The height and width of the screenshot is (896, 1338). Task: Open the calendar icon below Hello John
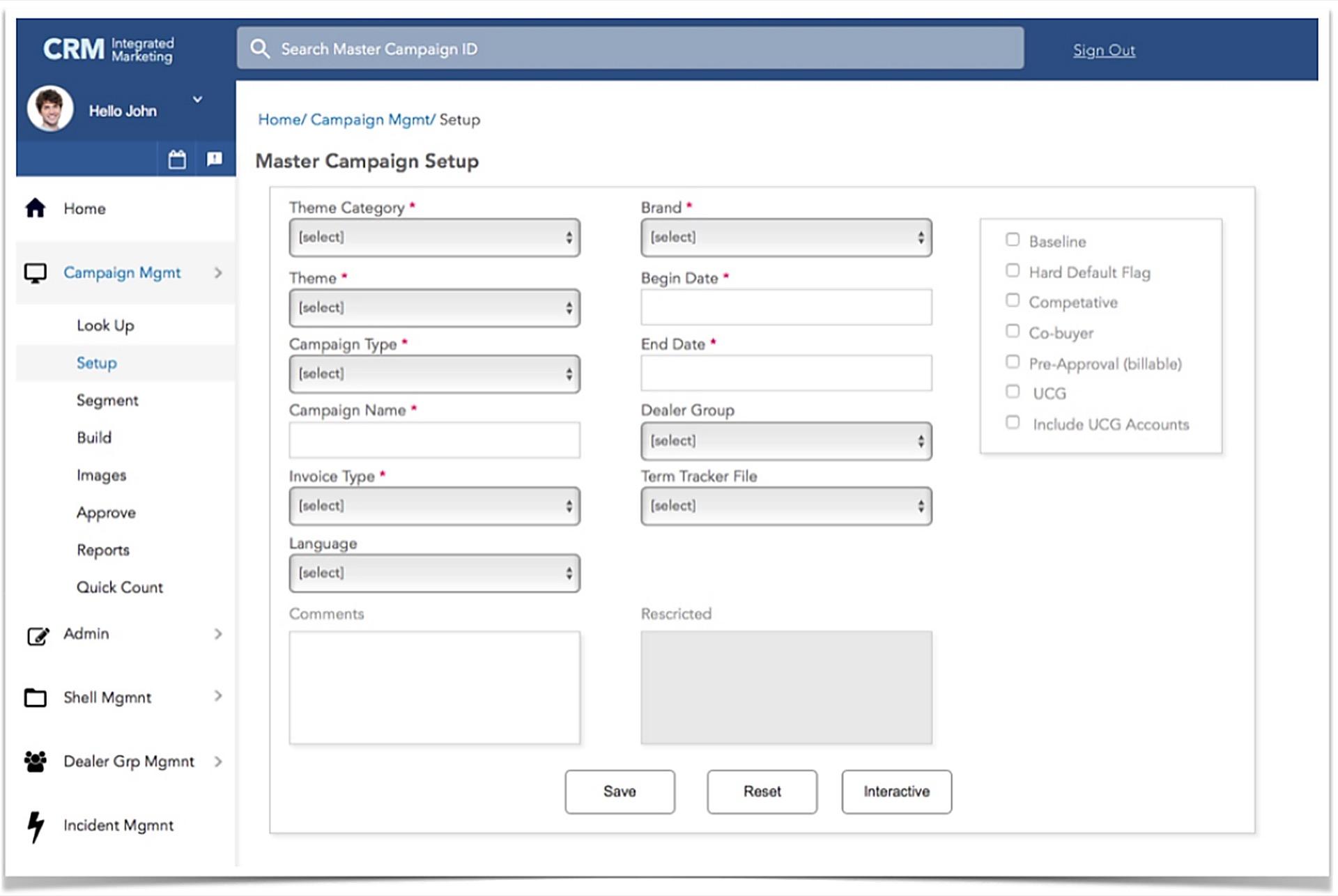pos(177,159)
